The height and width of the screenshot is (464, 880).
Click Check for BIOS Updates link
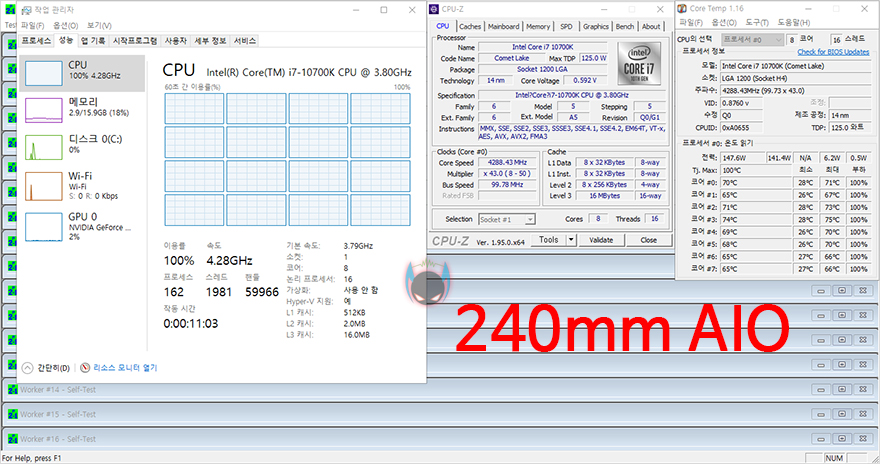tap(833, 52)
